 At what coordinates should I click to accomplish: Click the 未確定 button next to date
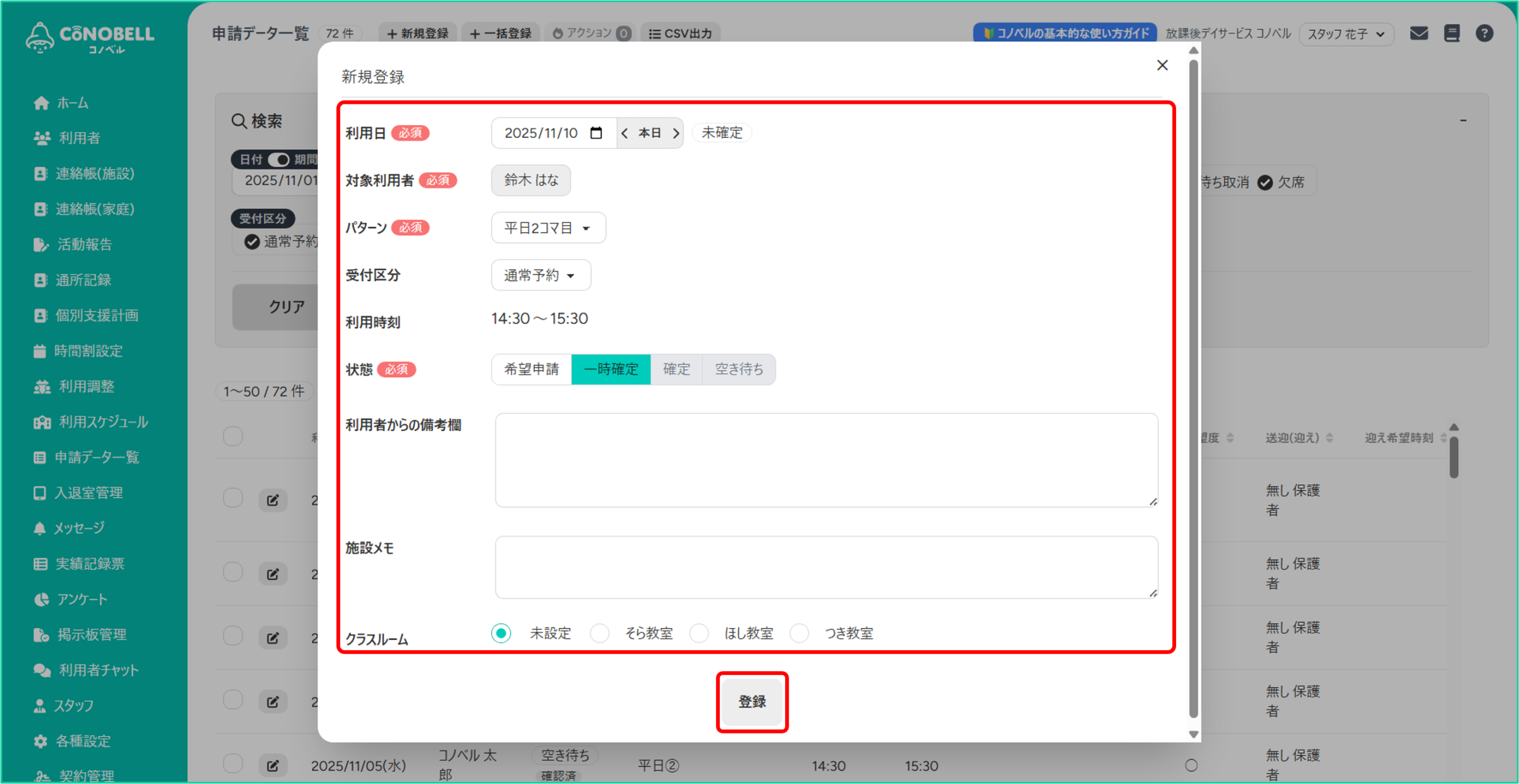click(x=722, y=133)
